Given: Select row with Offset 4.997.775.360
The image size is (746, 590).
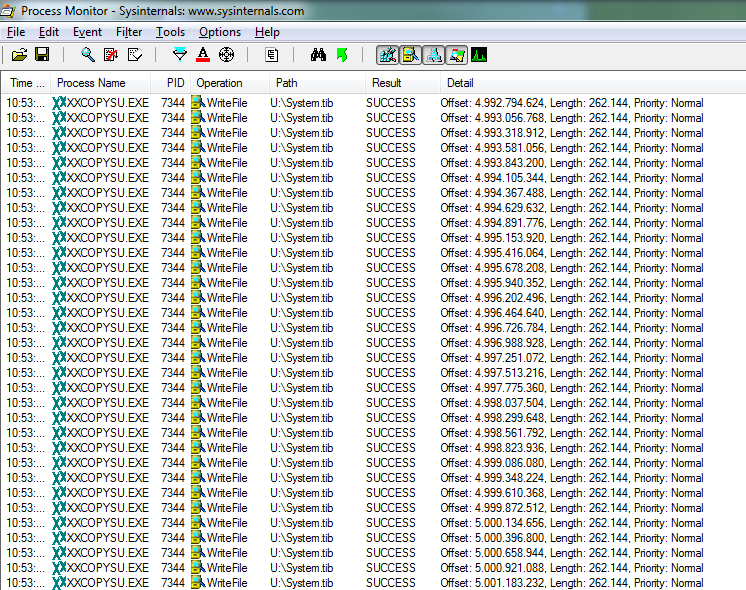Looking at the screenshot, I should click(x=373, y=388).
